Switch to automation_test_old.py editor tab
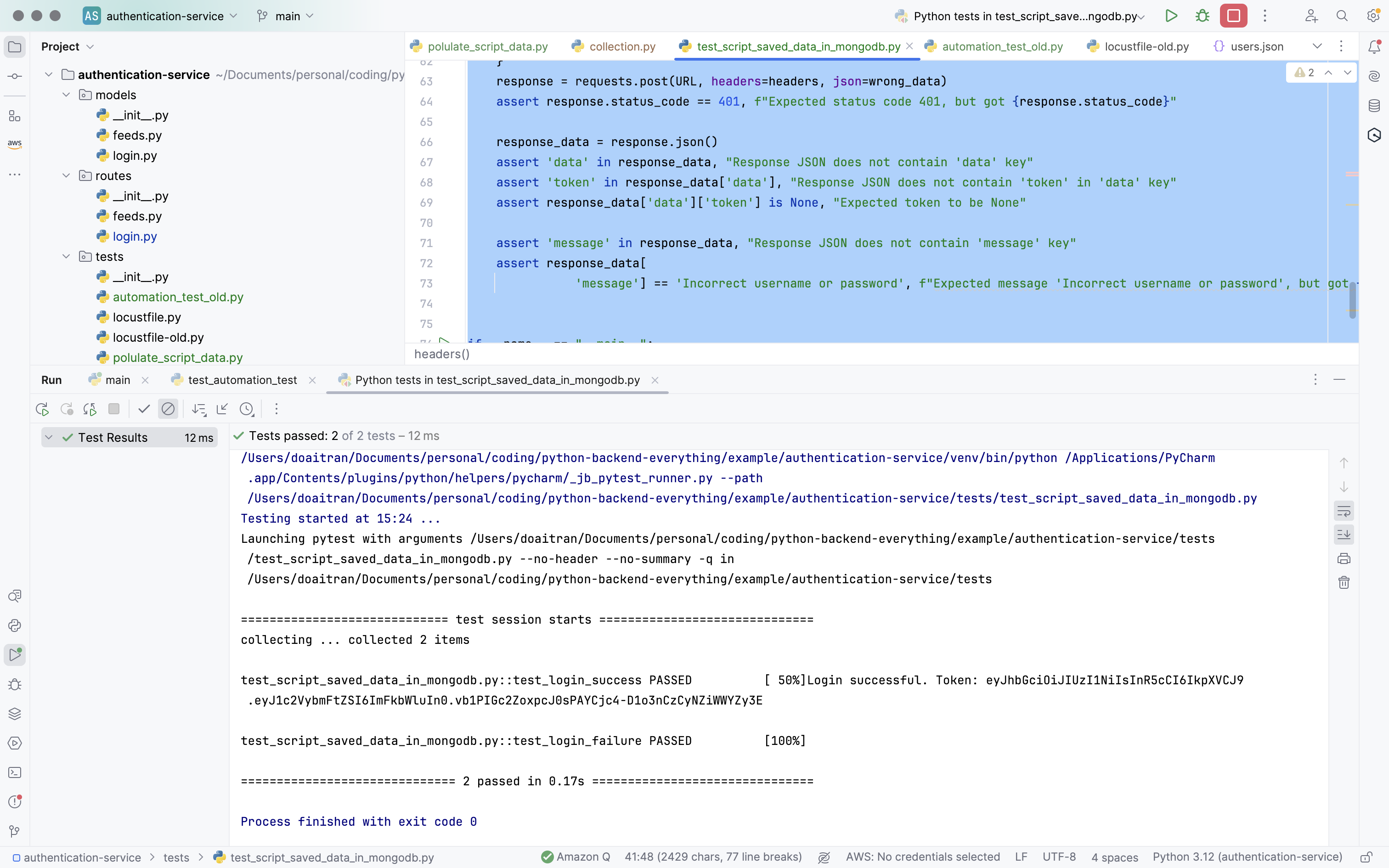 click(x=994, y=46)
